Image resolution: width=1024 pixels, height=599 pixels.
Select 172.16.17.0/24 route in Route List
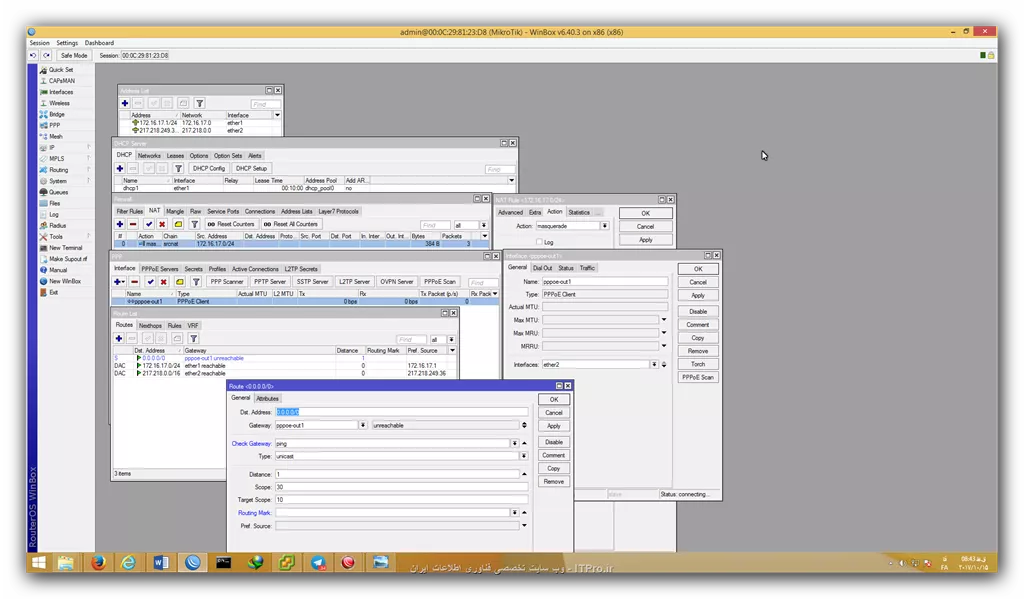point(285,366)
